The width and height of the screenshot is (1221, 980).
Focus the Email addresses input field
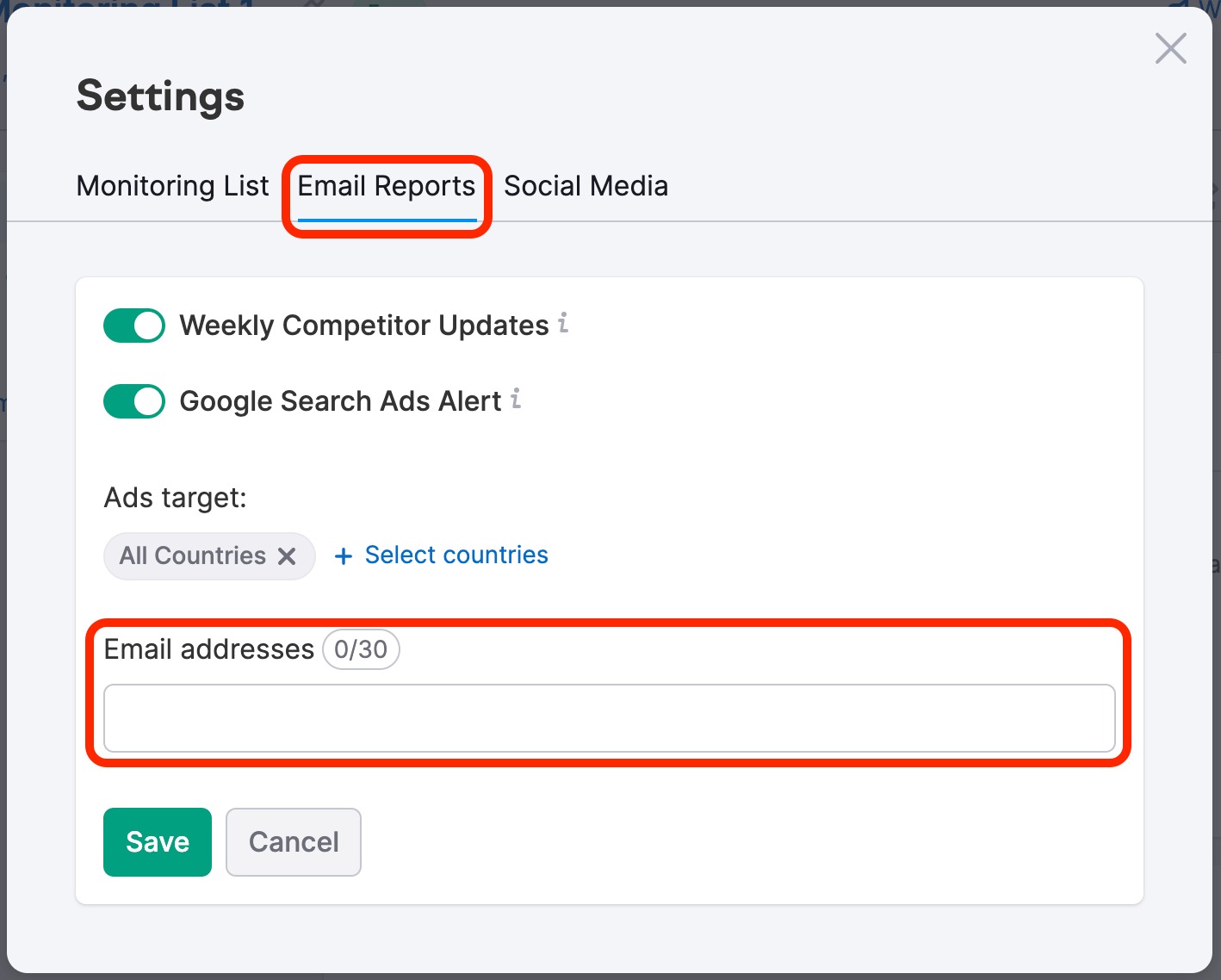(609, 718)
